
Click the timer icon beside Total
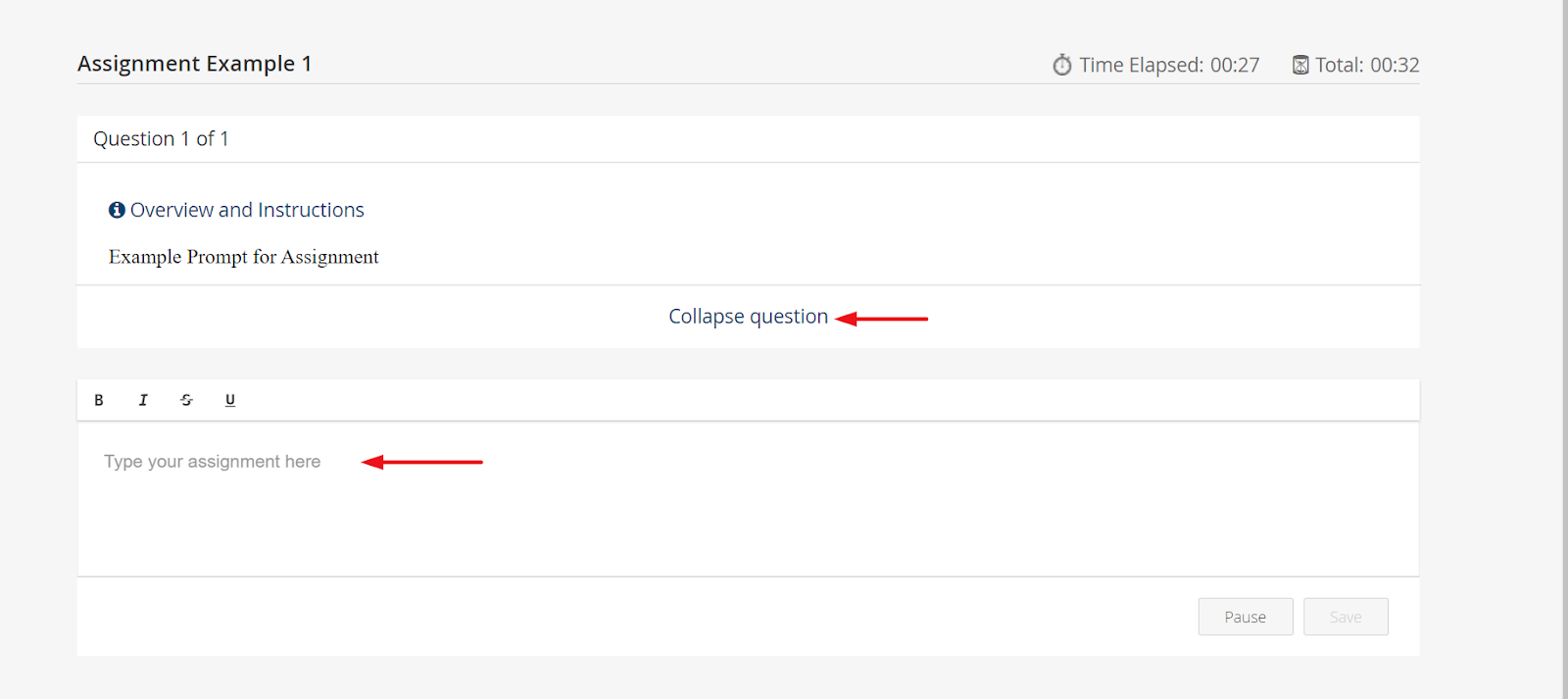click(1300, 65)
